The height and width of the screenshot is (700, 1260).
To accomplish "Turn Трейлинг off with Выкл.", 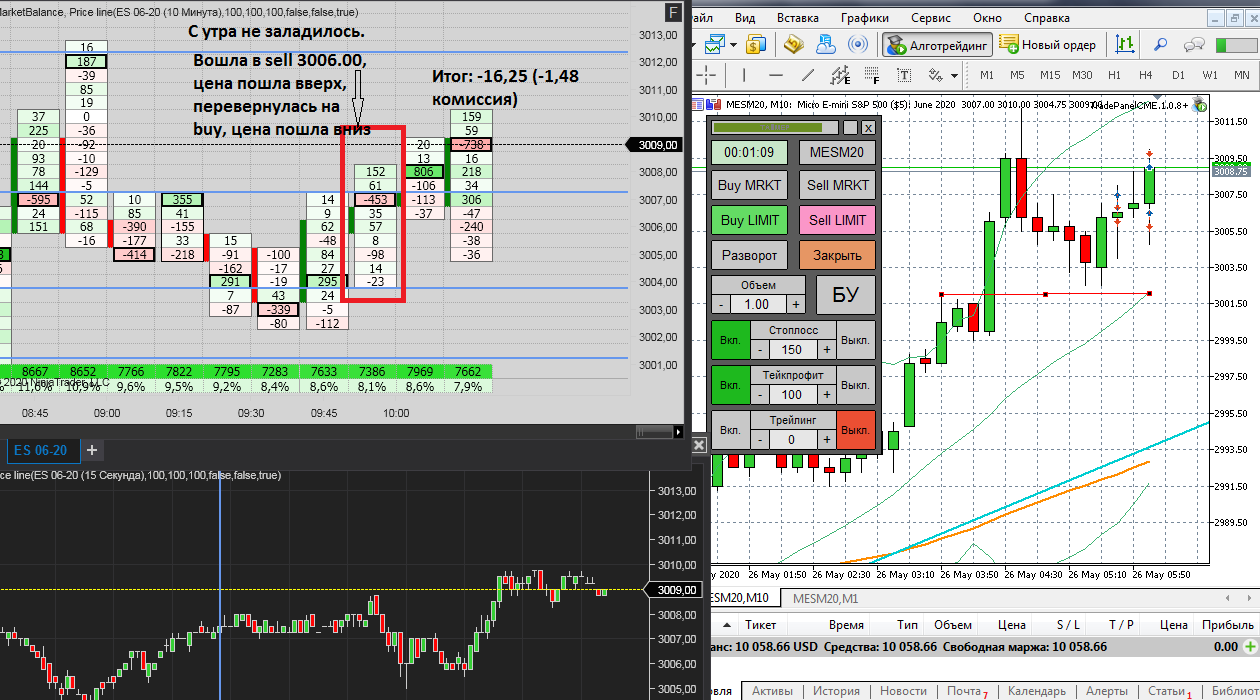I will click(855, 430).
